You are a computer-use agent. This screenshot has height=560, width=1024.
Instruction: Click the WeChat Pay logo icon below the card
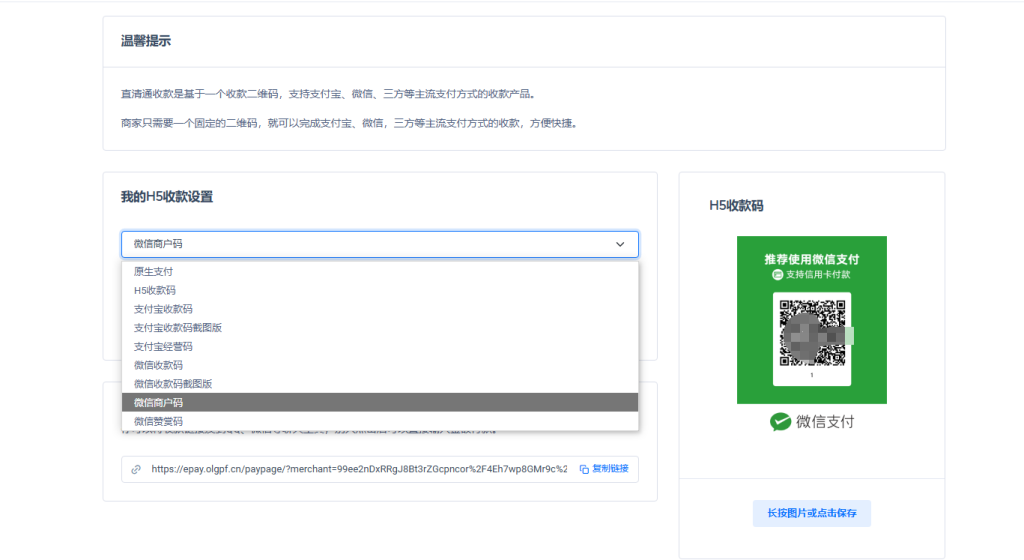coord(780,422)
